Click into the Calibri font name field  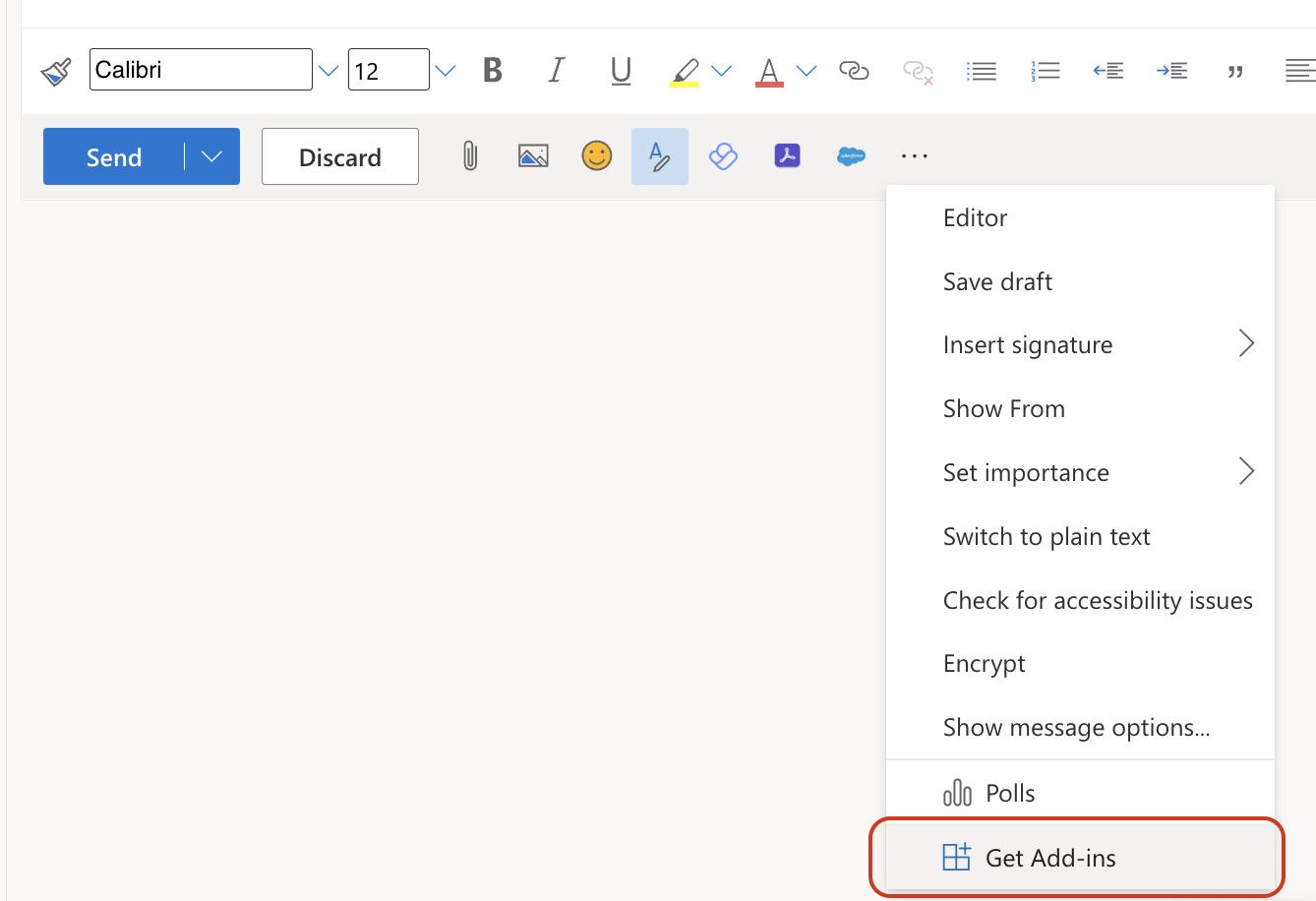point(201,70)
